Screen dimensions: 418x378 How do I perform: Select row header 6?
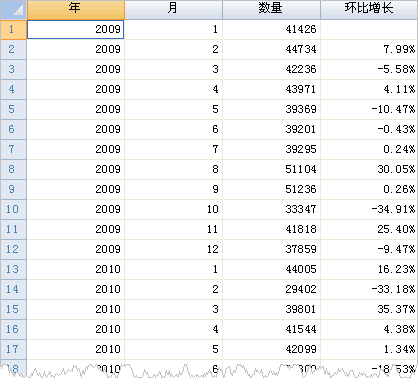pyautogui.click(x=13, y=130)
